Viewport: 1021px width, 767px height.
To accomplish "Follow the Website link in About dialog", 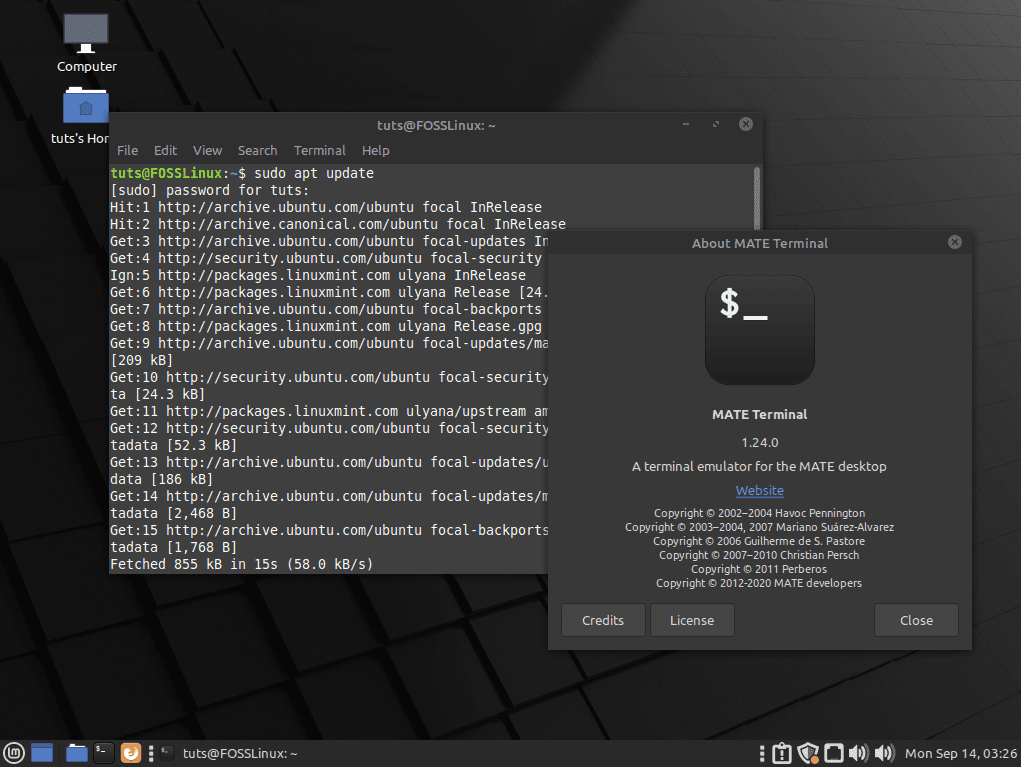I will click(x=760, y=490).
